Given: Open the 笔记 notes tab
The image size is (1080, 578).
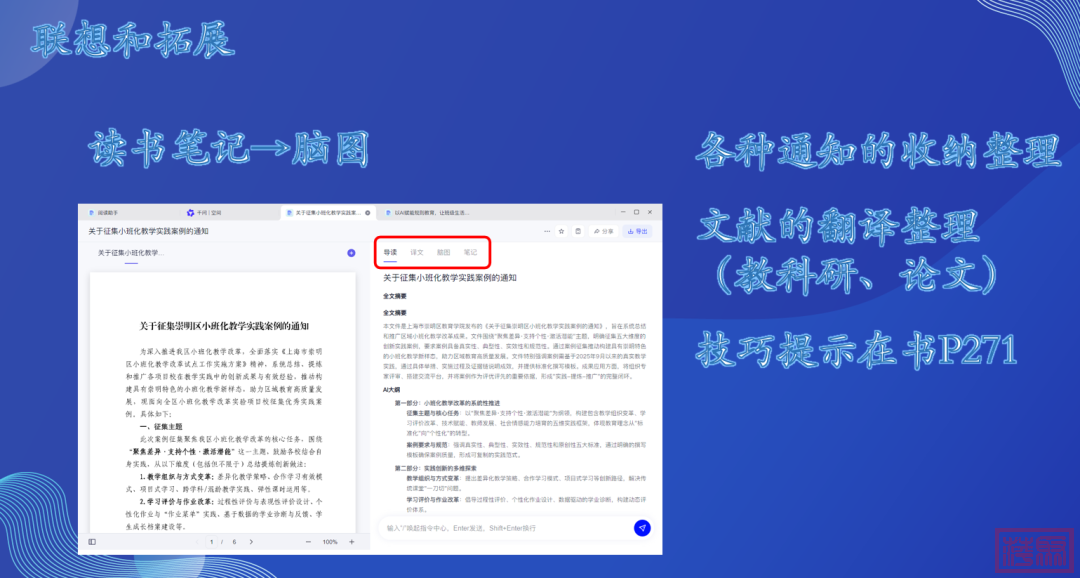Looking at the screenshot, I should point(470,253).
